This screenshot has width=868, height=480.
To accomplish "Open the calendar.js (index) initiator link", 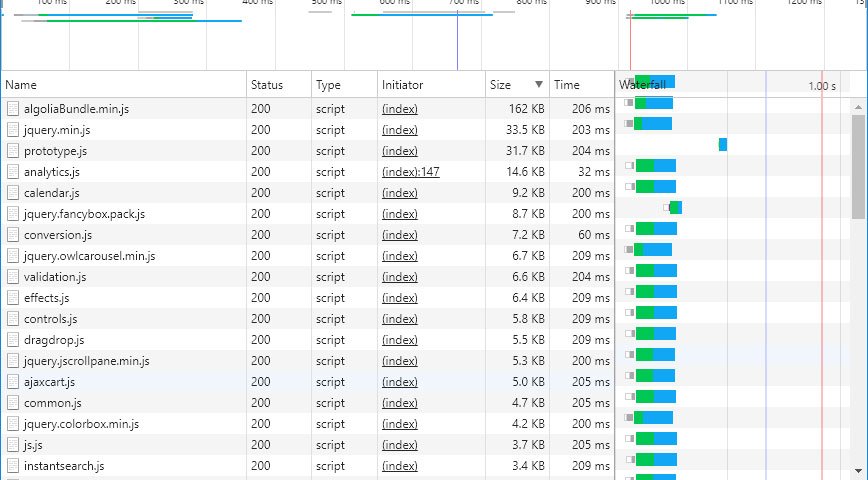I will click(x=400, y=193).
